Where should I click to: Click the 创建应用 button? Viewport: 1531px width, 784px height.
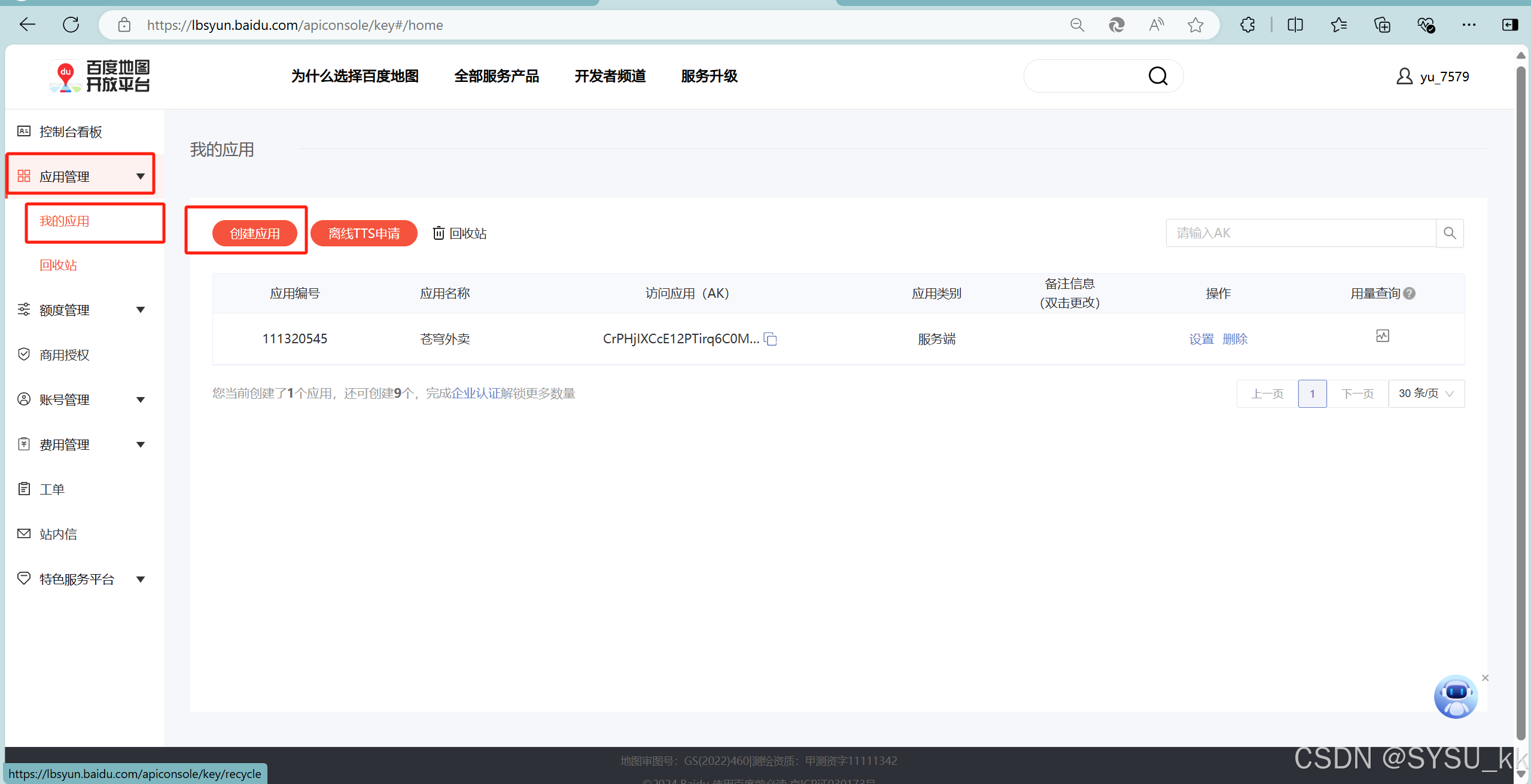click(255, 233)
